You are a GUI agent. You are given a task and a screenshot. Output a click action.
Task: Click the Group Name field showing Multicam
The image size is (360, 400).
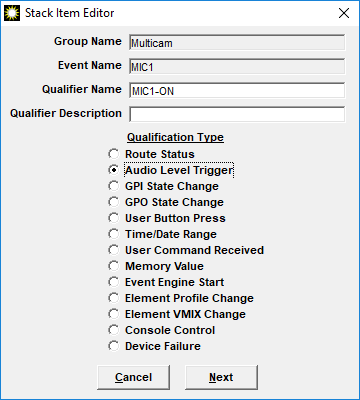click(237, 43)
